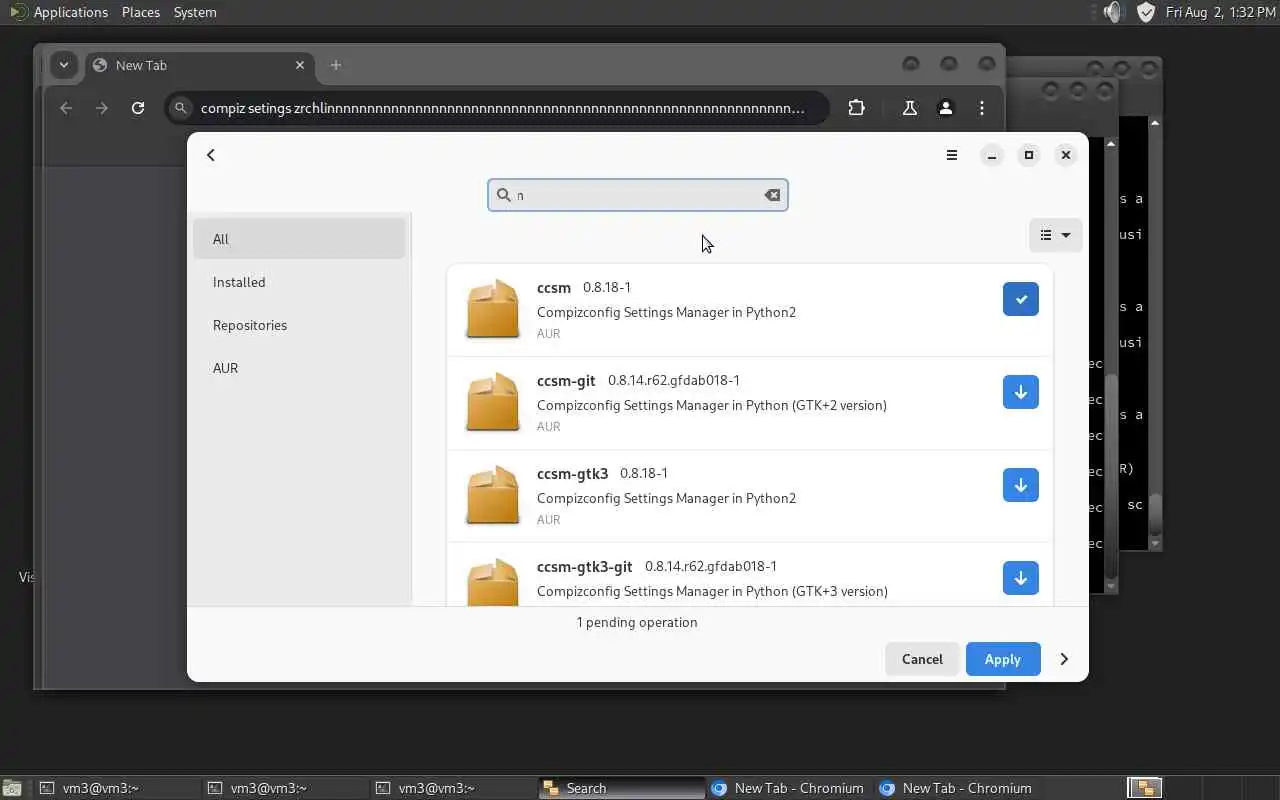Click Cancel to discard pending operation

click(x=922, y=659)
